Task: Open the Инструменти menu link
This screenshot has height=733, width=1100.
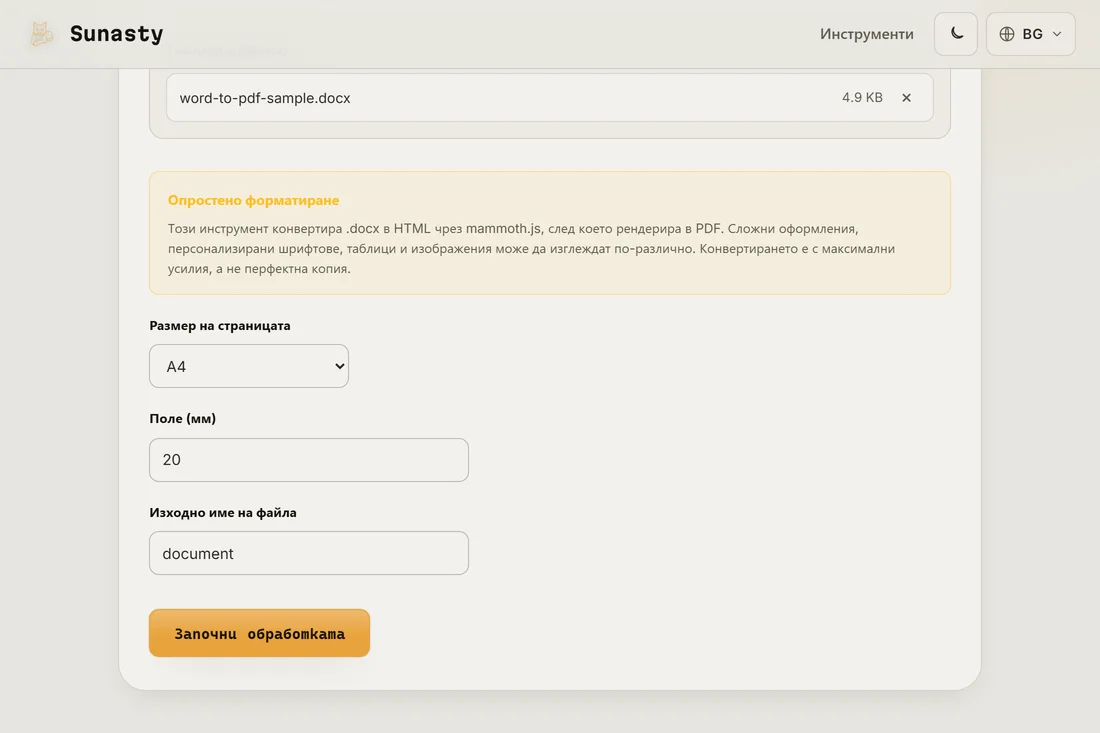Action: pos(866,34)
